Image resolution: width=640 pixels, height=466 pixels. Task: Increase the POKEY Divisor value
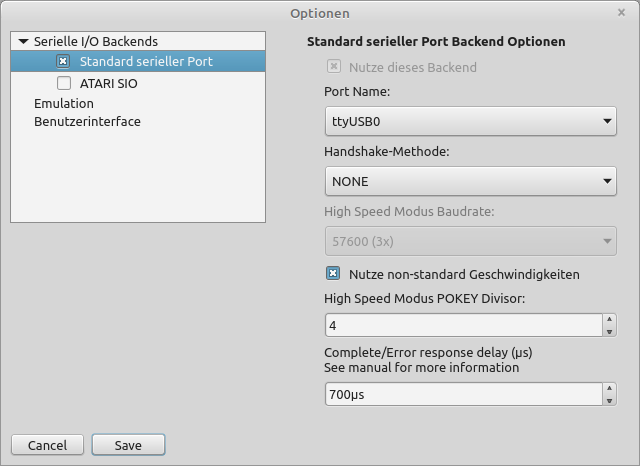(609, 320)
